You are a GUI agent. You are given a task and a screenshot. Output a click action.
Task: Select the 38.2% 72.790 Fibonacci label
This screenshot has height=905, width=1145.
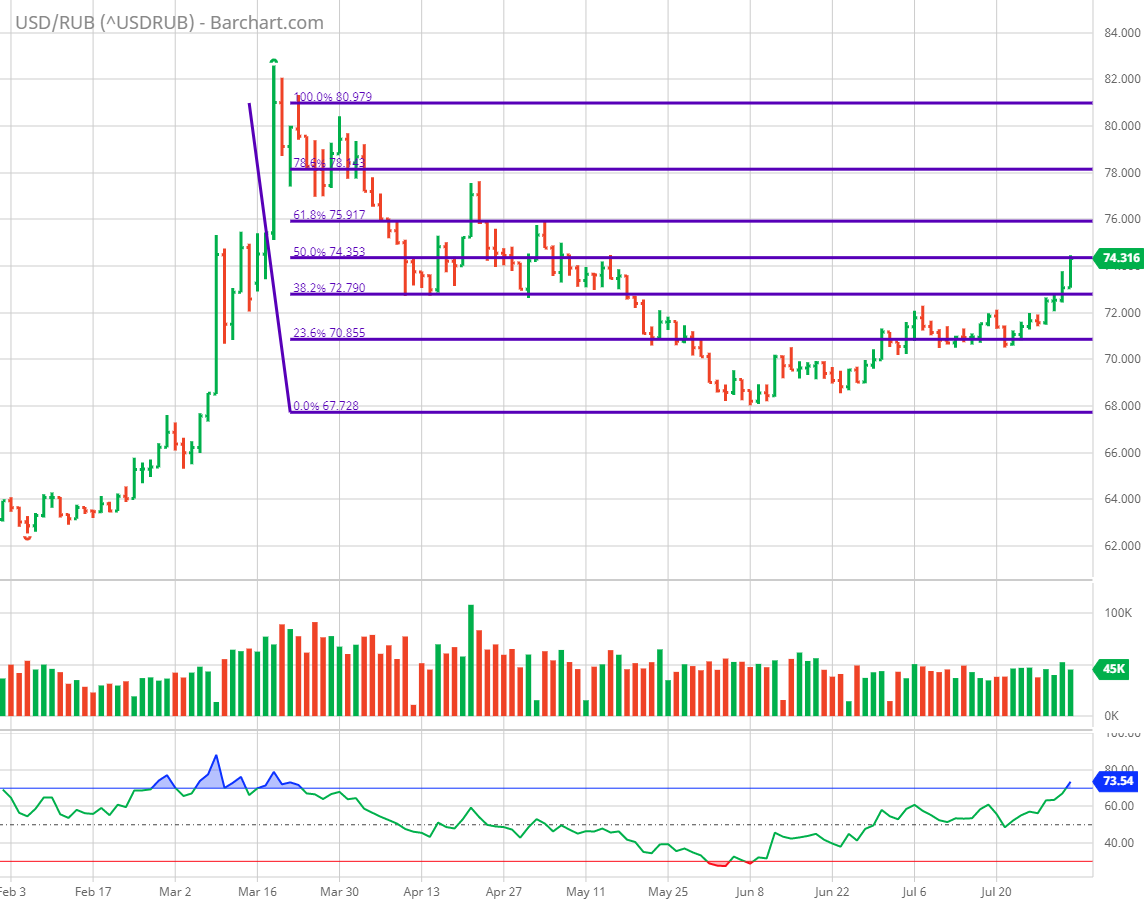(329, 288)
